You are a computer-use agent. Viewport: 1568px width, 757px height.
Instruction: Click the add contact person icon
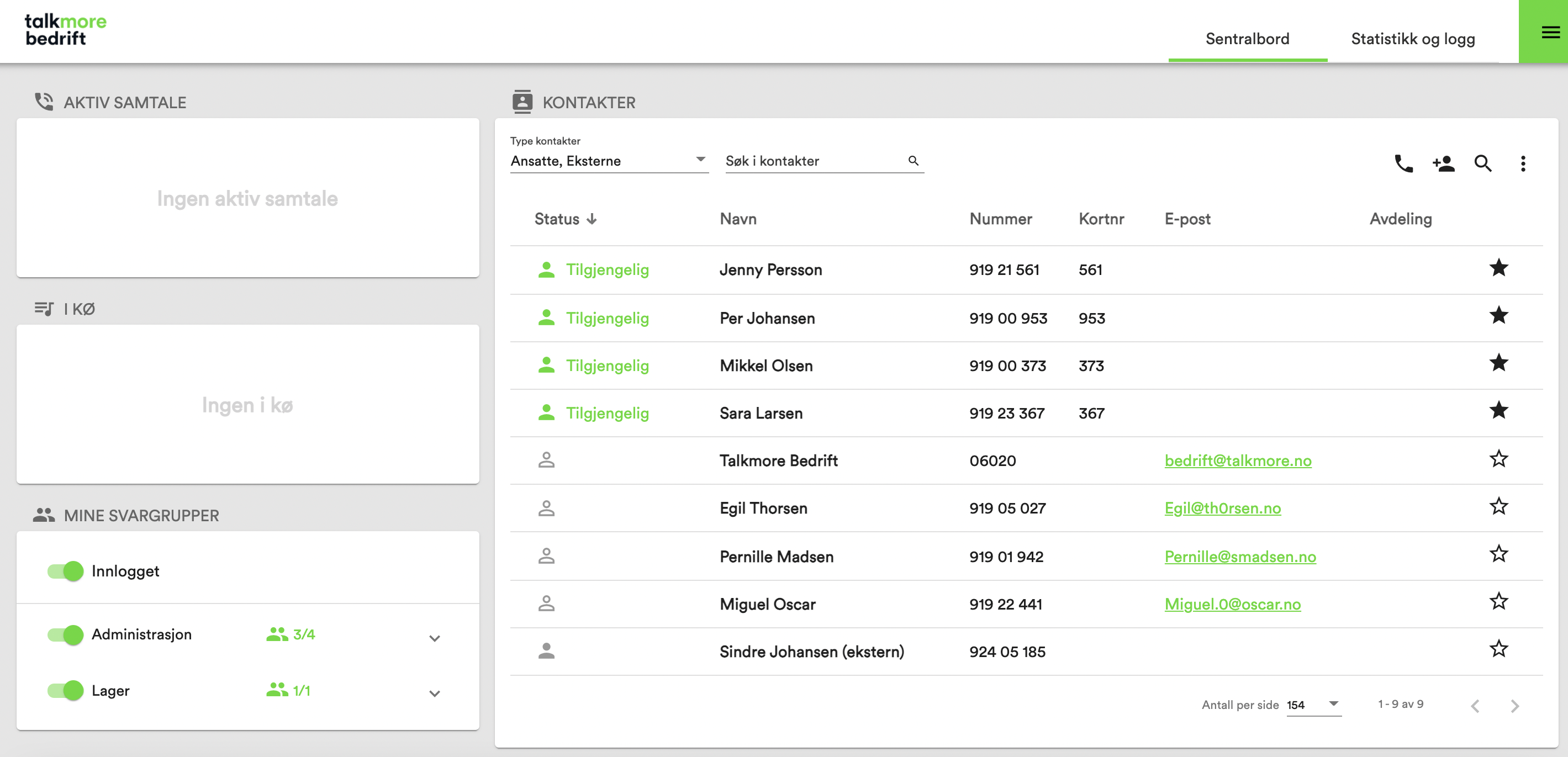[1443, 163]
